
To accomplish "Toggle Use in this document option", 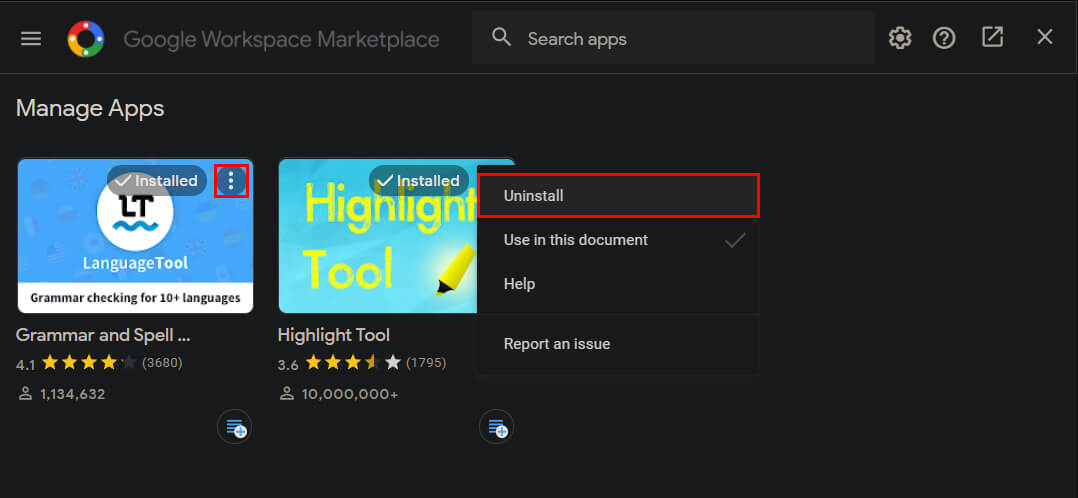I will [x=618, y=240].
